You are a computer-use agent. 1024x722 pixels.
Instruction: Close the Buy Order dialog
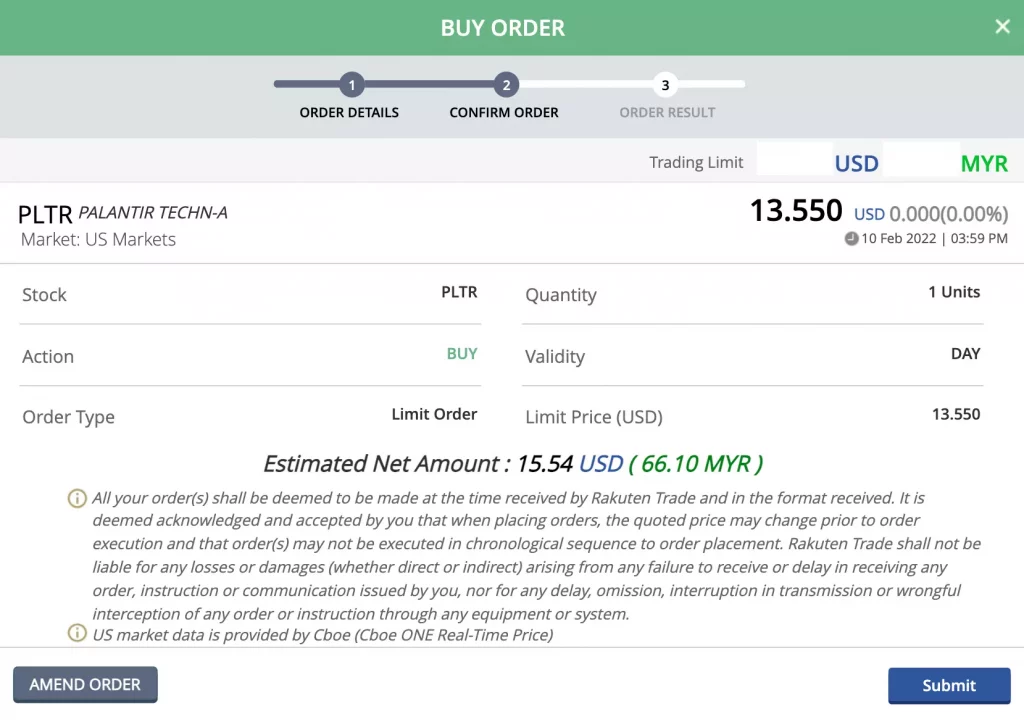tap(1002, 27)
